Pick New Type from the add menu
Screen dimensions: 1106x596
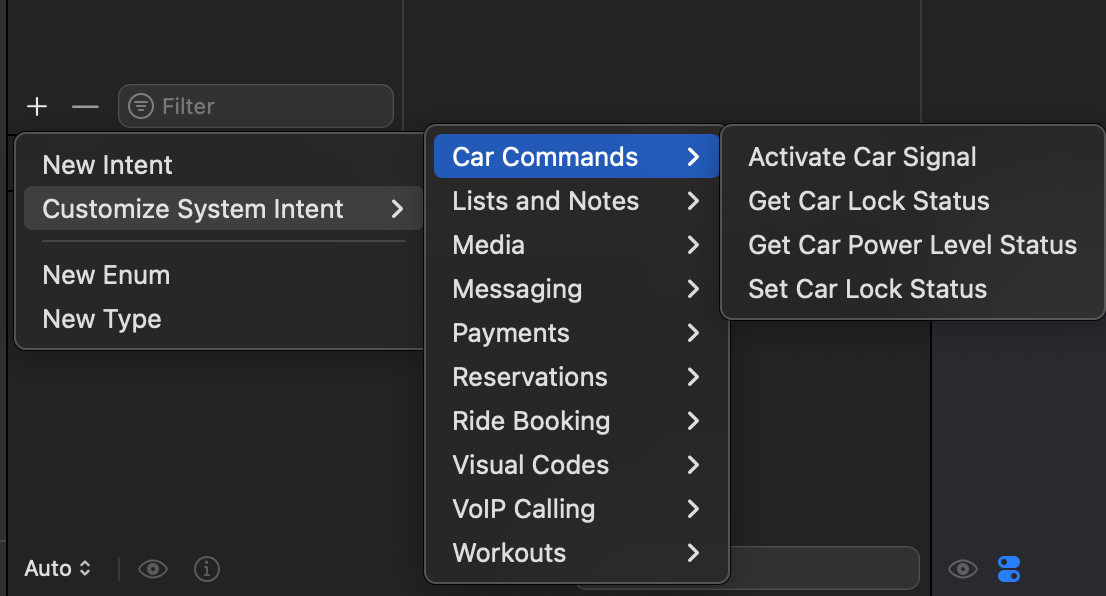point(102,319)
